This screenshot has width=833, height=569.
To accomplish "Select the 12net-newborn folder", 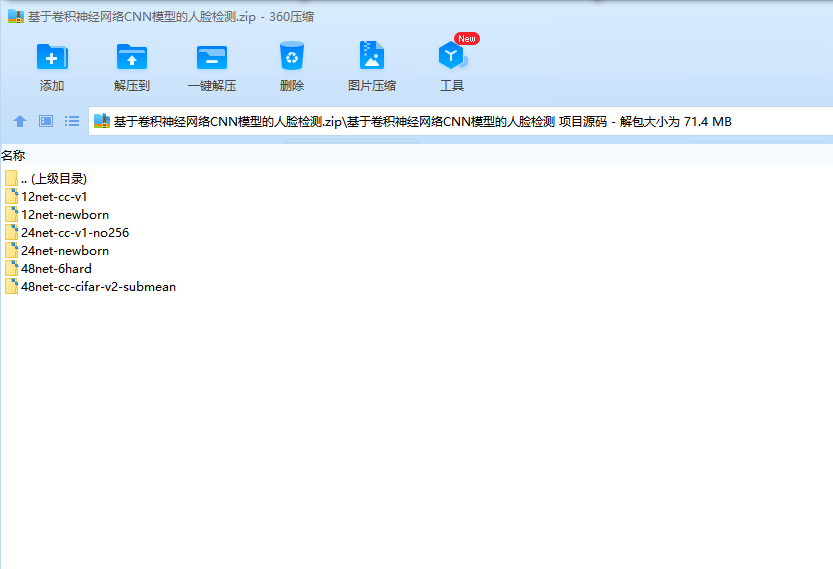I will [57, 215].
